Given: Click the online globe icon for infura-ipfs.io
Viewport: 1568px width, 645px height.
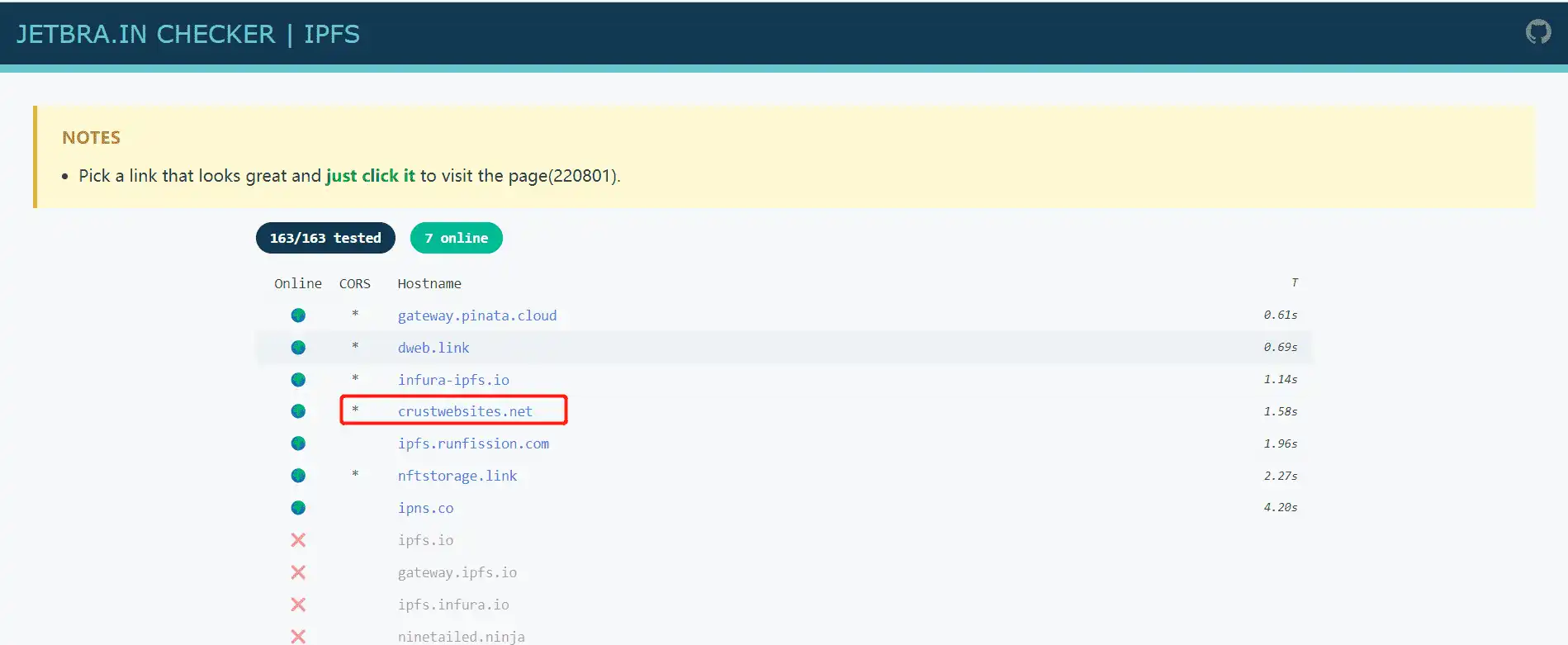Looking at the screenshot, I should 298,380.
